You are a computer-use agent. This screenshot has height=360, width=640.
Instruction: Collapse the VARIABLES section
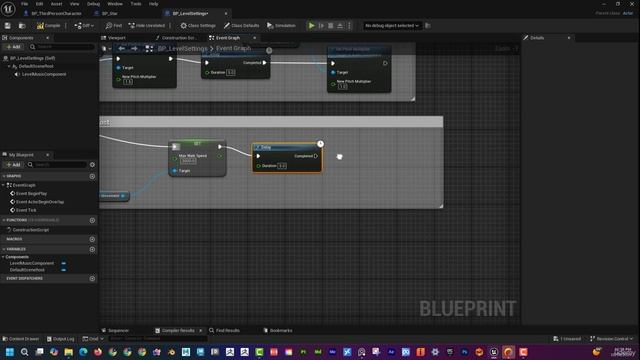click(4, 249)
